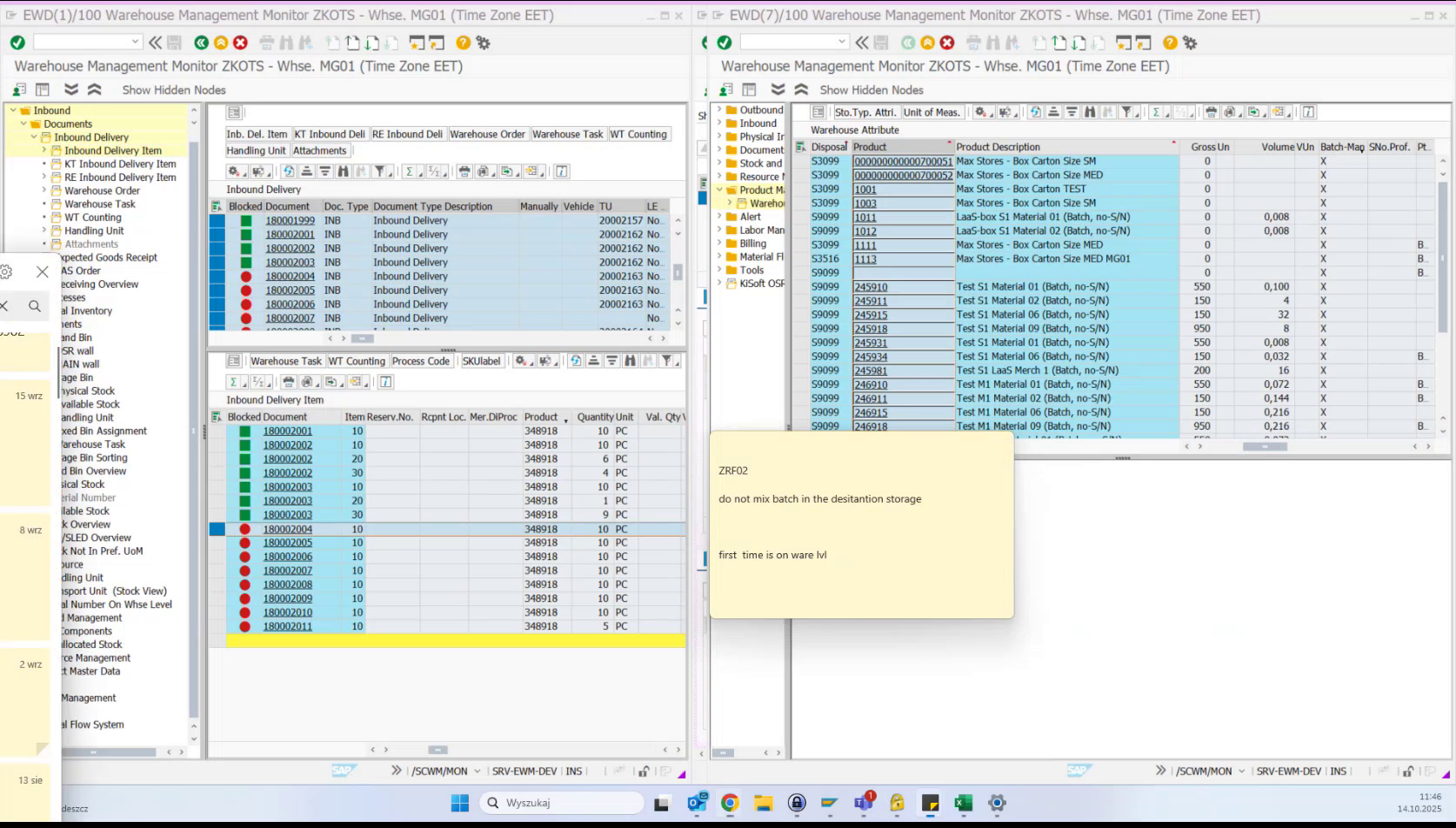Print the Warehouse Attribute list
Viewport: 1456px width, 828px height.
pos(1212,112)
